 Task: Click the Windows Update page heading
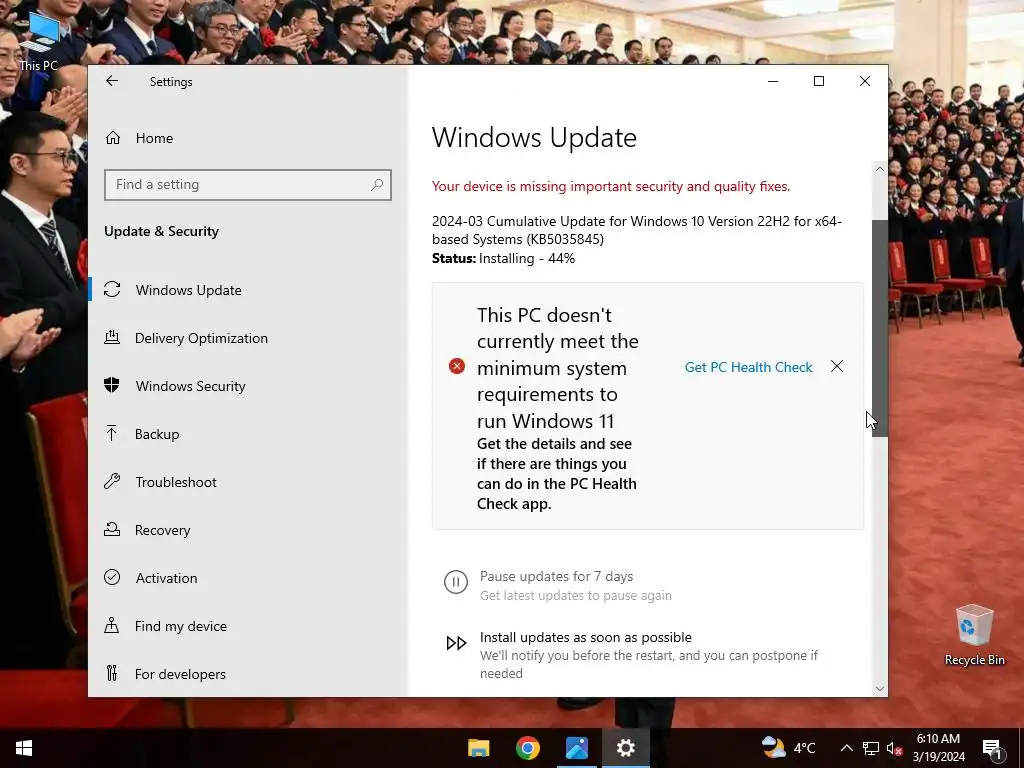534,138
